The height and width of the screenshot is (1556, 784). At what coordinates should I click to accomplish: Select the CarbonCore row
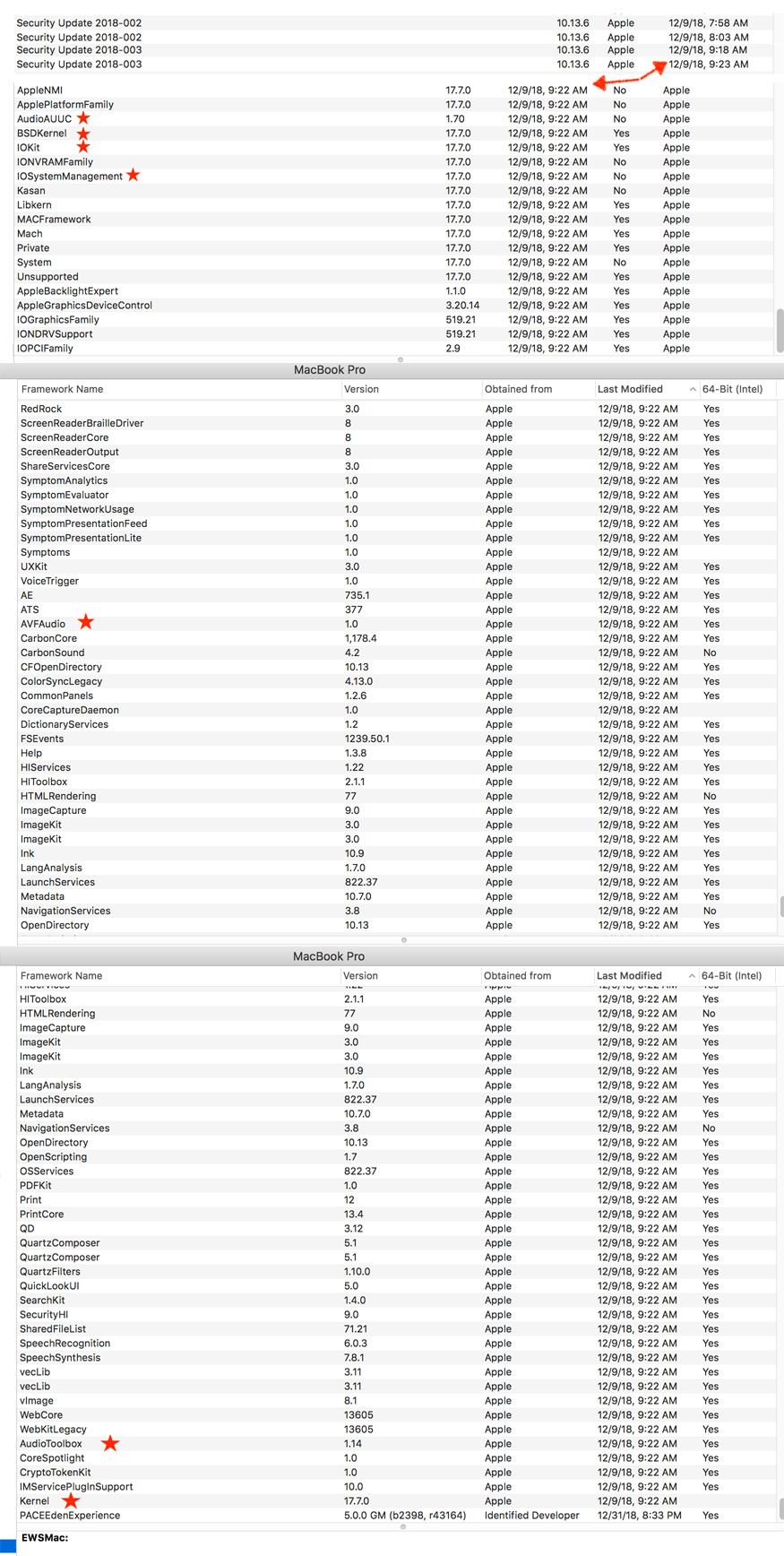click(398, 638)
